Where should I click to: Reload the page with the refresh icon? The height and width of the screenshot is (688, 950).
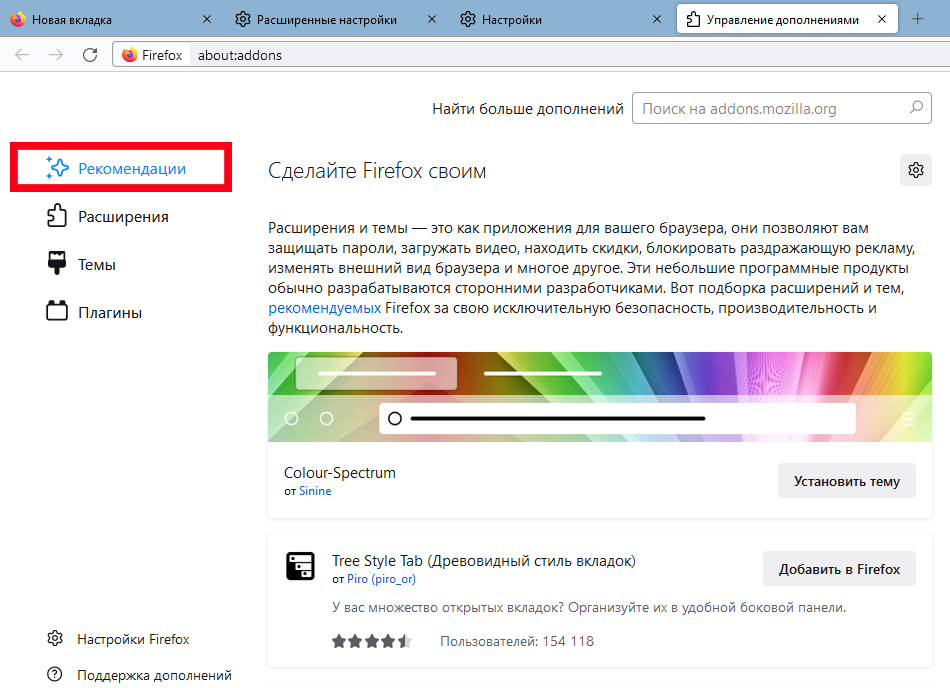(90, 55)
